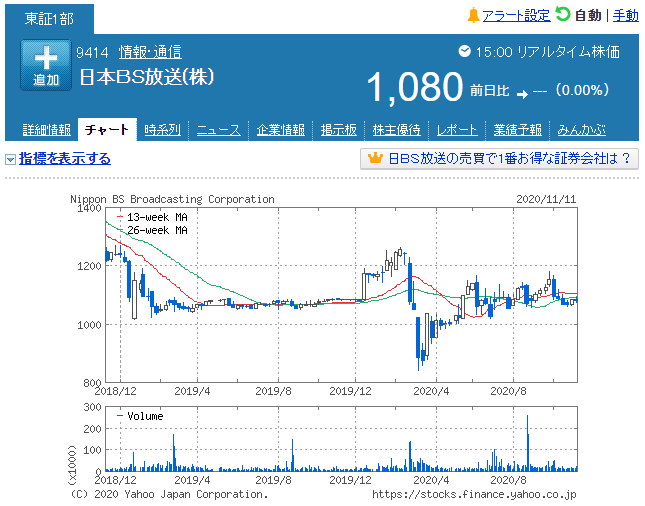
Task: Open the 時系列 tab
Action: pyautogui.click(x=162, y=130)
